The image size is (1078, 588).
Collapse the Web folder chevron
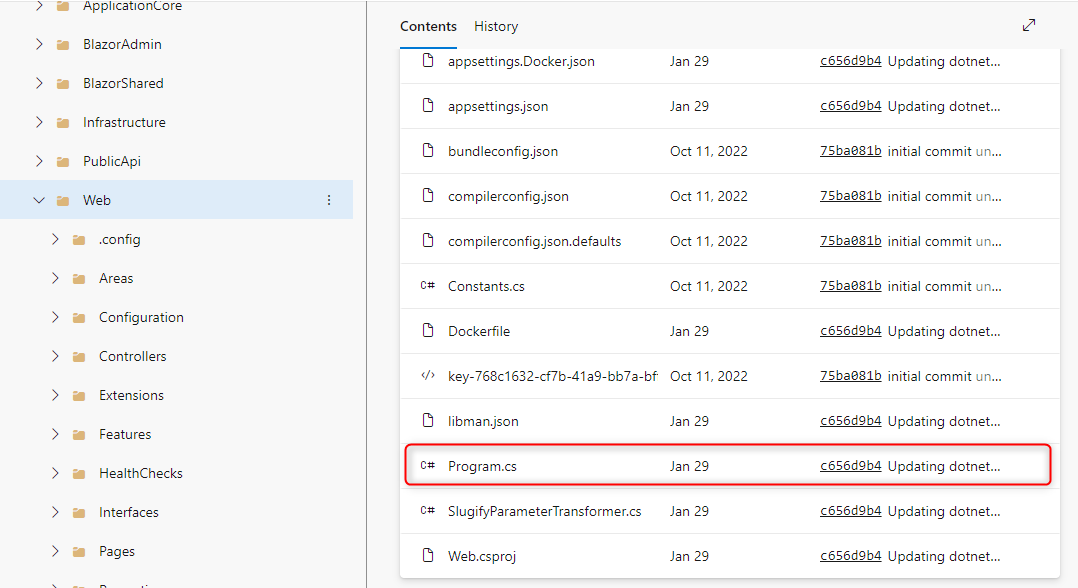[x=39, y=200]
